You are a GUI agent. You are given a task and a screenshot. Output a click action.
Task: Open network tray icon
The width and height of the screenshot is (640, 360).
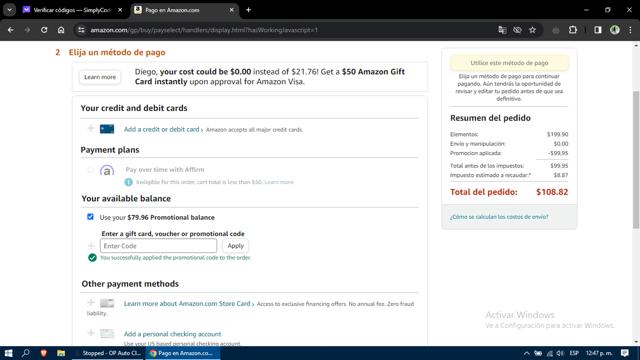tap(549, 353)
